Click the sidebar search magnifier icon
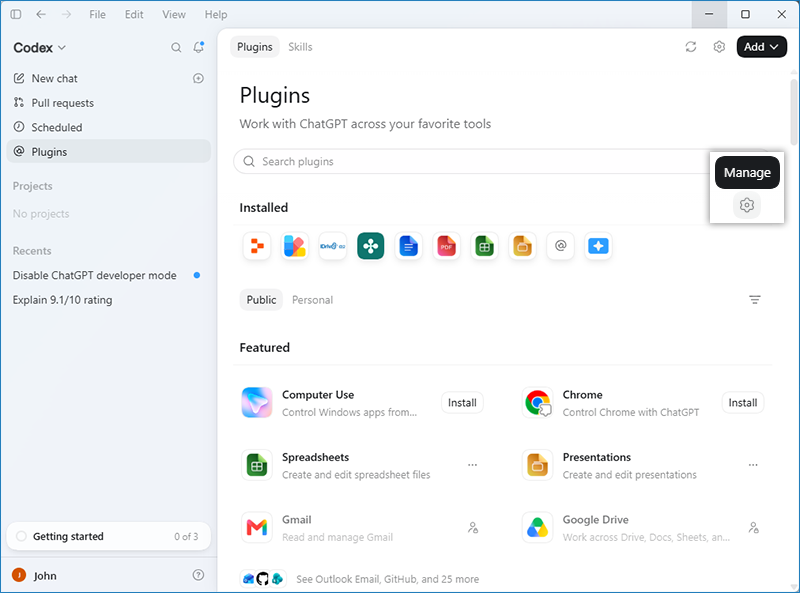Image resolution: width=800 pixels, height=593 pixels. tap(176, 47)
